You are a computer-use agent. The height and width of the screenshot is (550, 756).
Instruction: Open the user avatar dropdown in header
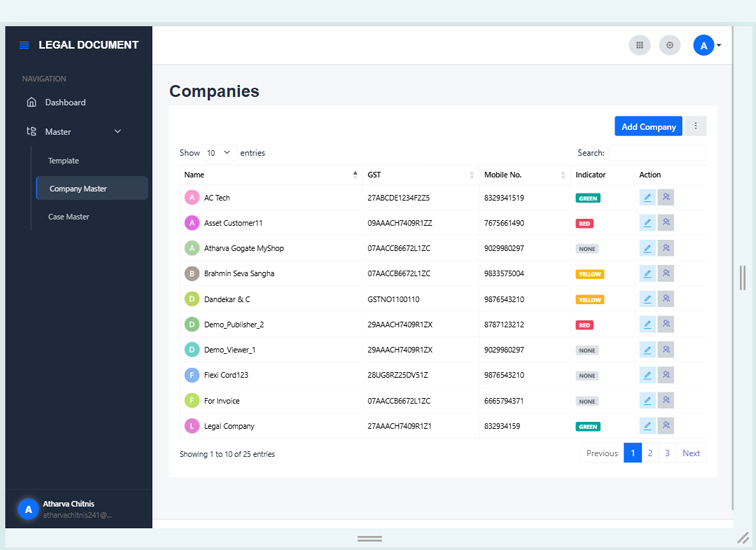[x=707, y=45]
